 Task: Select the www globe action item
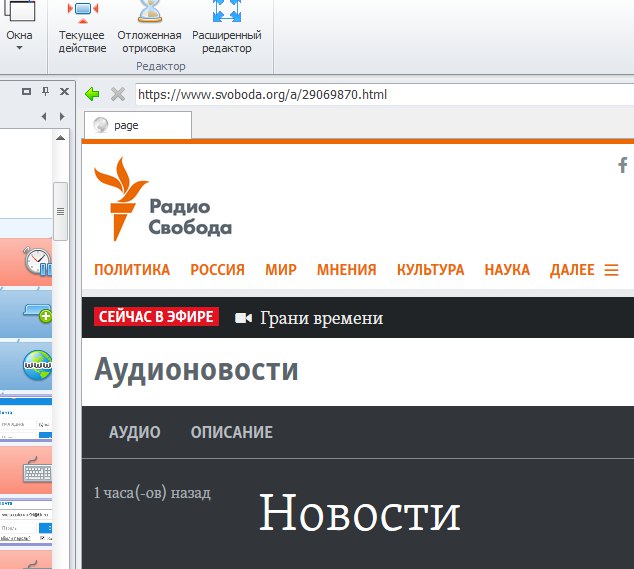(26, 366)
